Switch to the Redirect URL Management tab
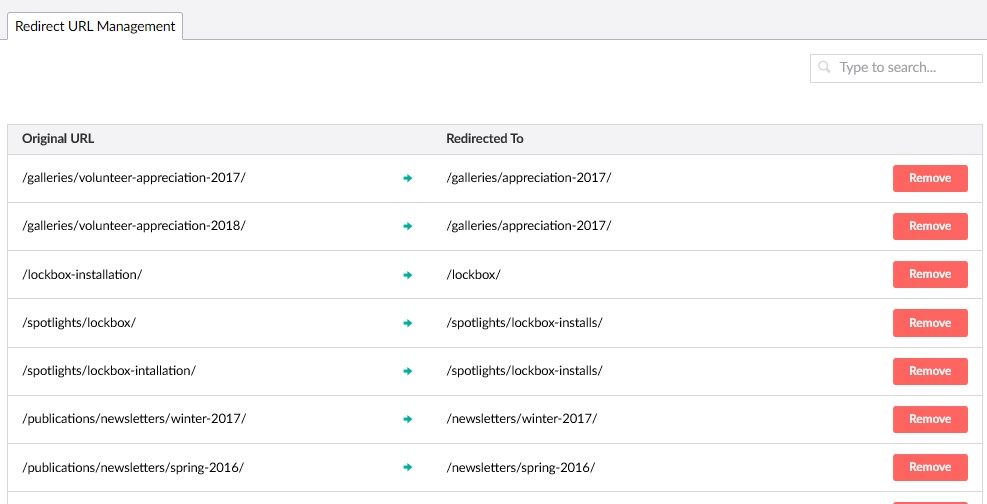The height and width of the screenshot is (504, 987). tap(95, 26)
